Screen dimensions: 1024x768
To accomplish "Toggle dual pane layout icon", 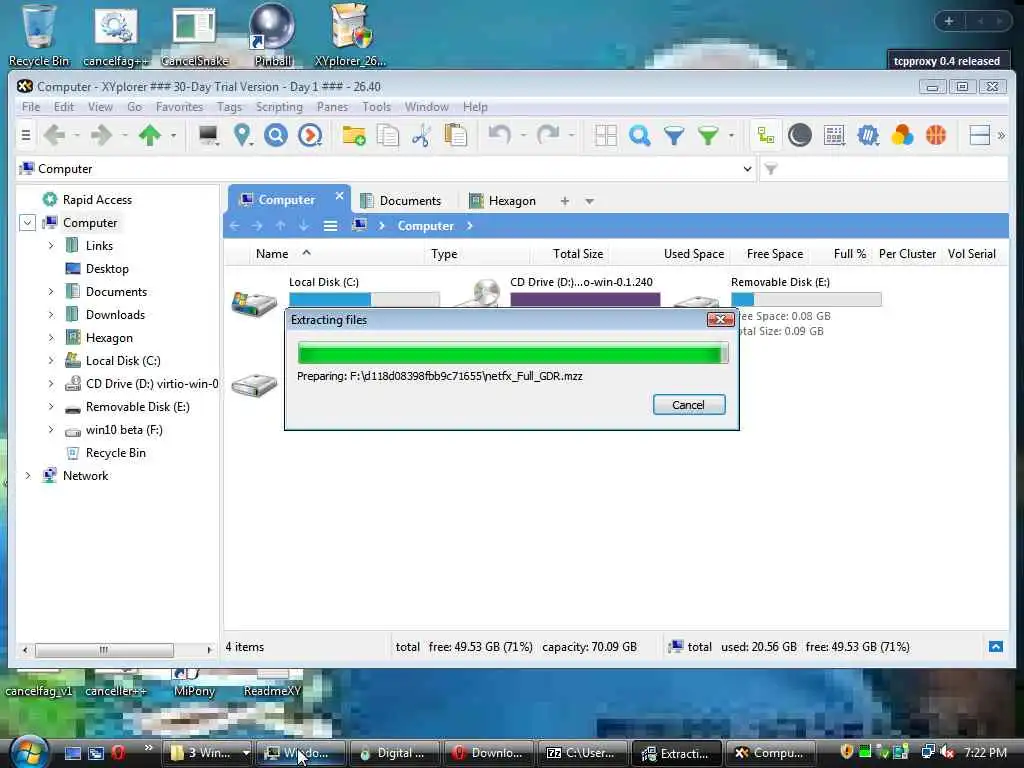I will click(980, 135).
